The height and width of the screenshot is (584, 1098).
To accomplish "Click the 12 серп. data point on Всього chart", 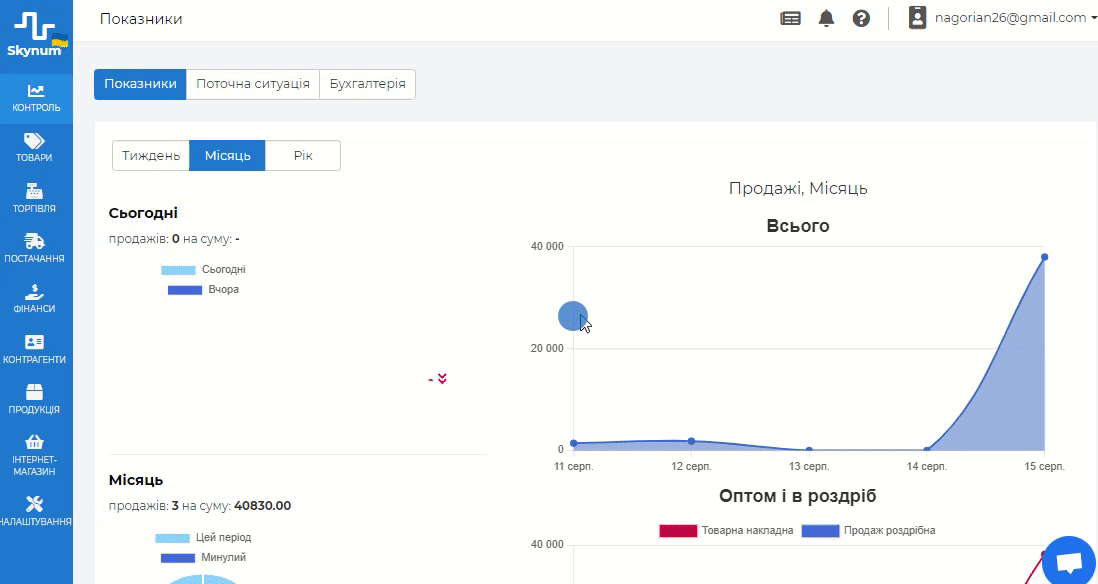I will coord(691,441).
